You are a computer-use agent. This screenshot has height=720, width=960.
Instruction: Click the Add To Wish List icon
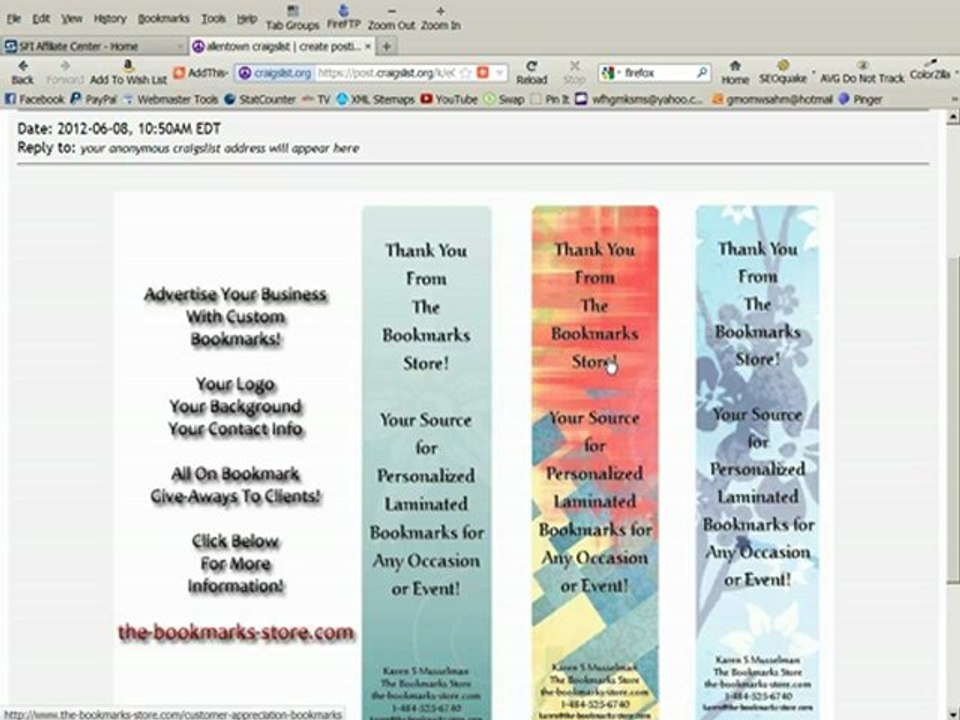pyautogui.click(x=128, y=66)
